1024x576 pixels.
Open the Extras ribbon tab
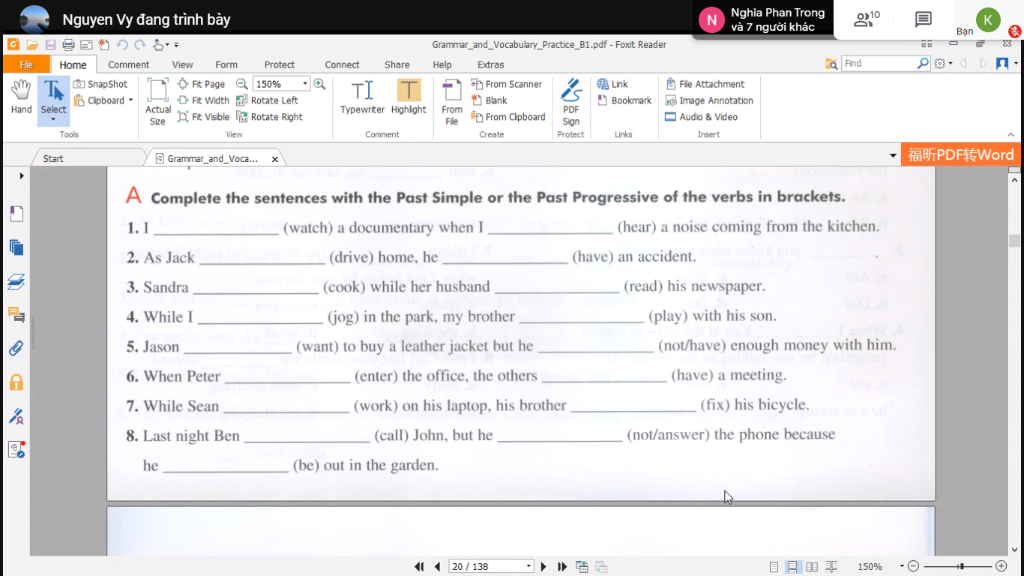point(490,65)
